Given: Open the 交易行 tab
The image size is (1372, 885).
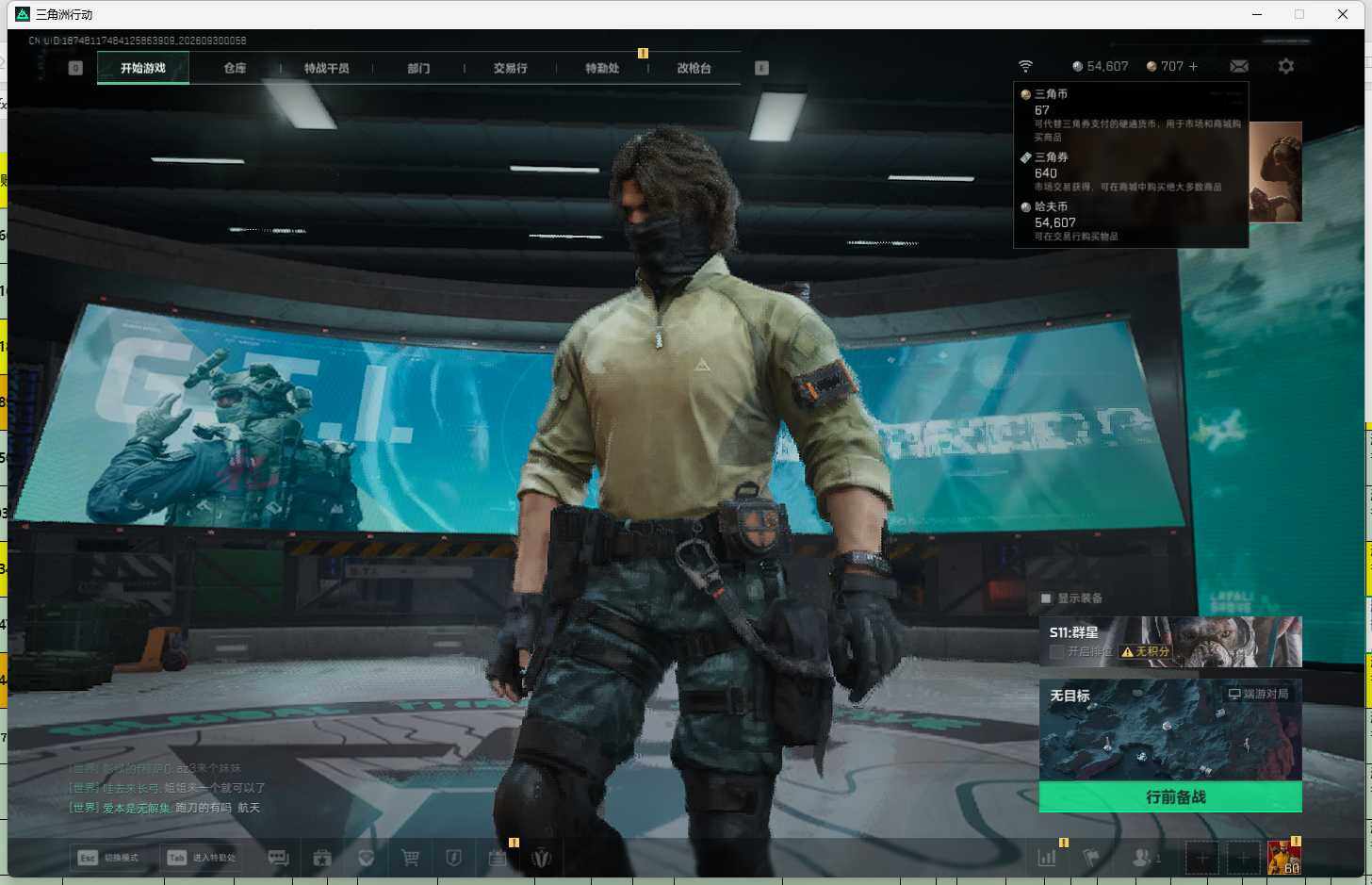Looking at the screenshot, I should click(x=510, y=68).
